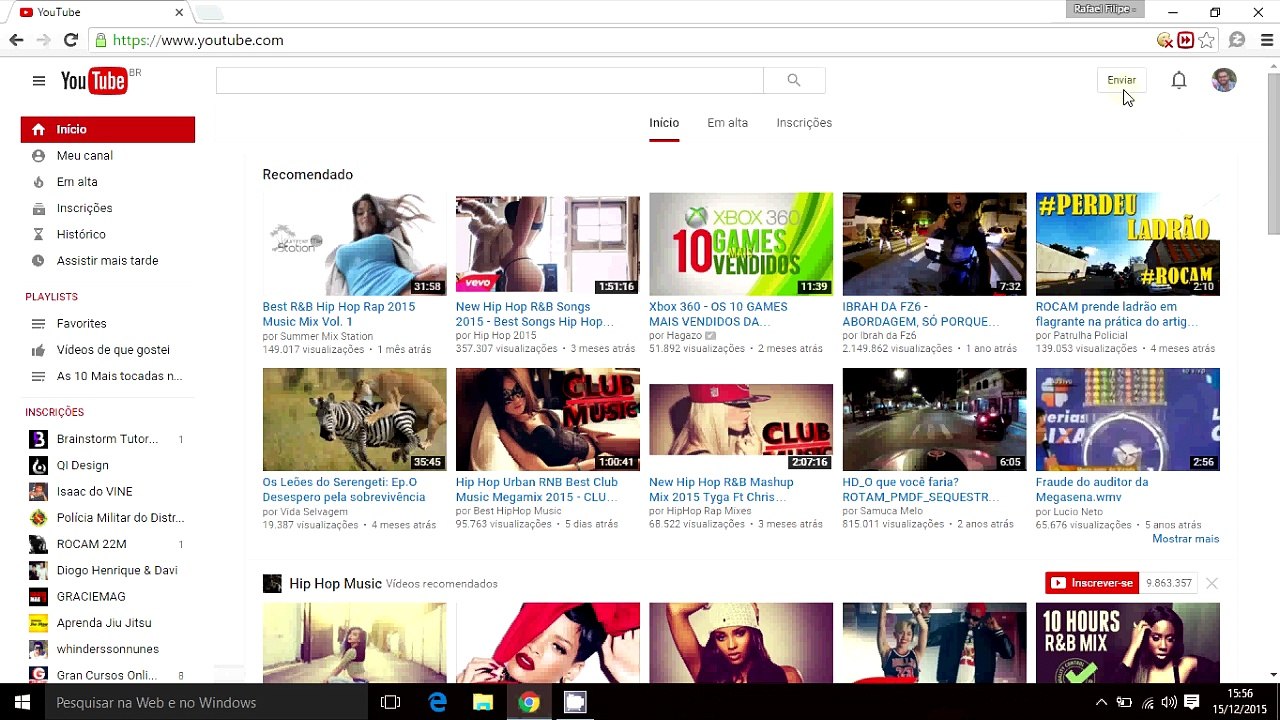Click the QI Design channel avatar

[x=38, y=465]
